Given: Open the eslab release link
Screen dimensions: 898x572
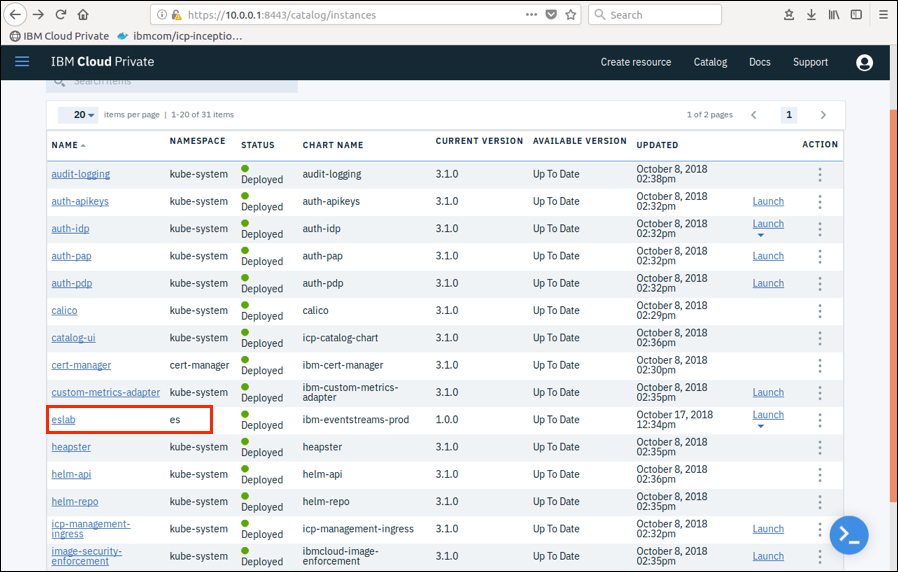Looking at the screenshot, I should pos(64,420).
